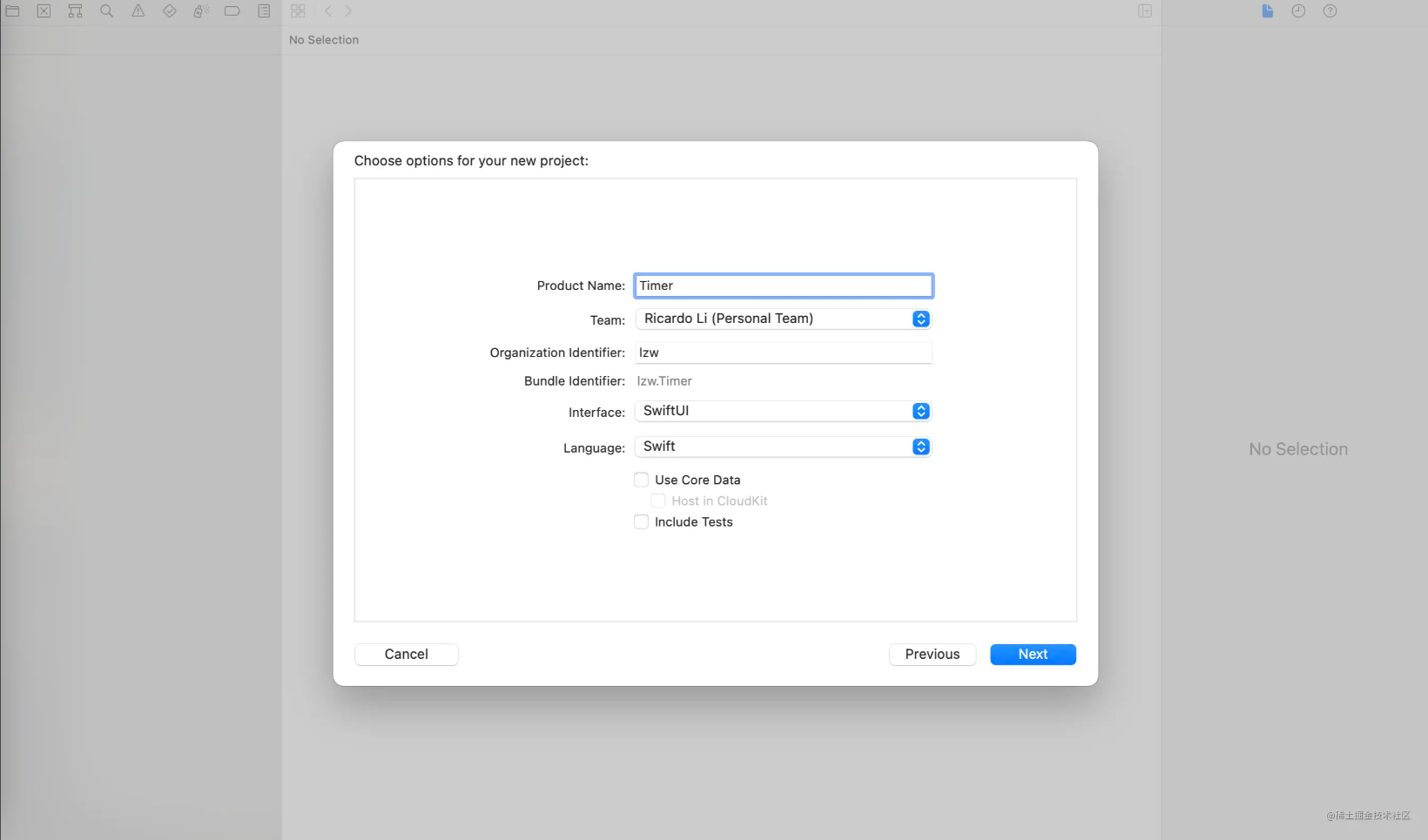Open the Source Control navigator icon
The height and width of the screenshot is (840, 1428).
[44, 11]
